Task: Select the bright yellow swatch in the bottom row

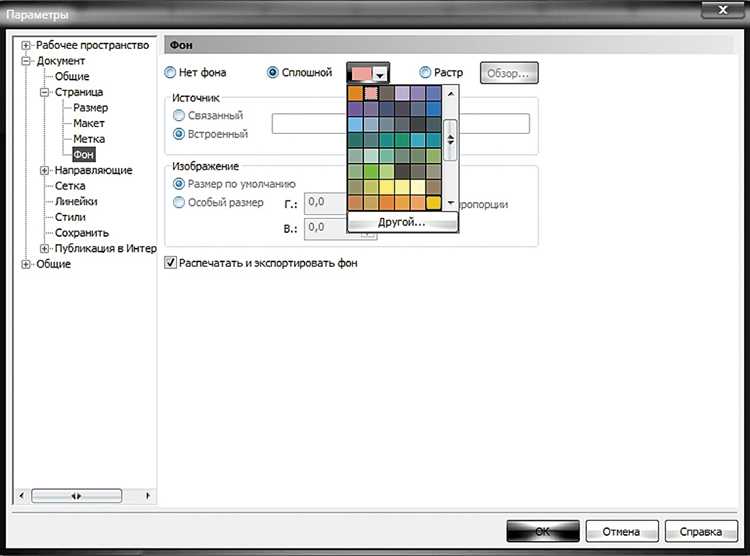Action: [433, 202]
